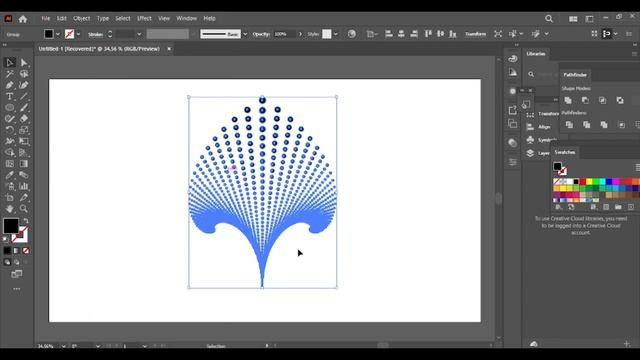
Task: Open the Object menu
Action: (82, 18)
